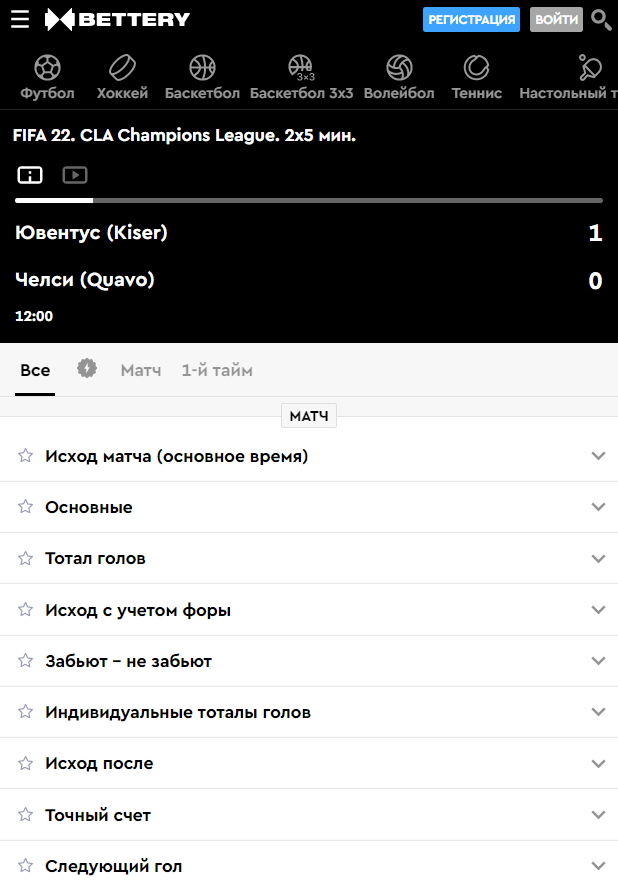
Task: Star the Тотал голов market
Action: pyautogui.click(x=26, y=558)
